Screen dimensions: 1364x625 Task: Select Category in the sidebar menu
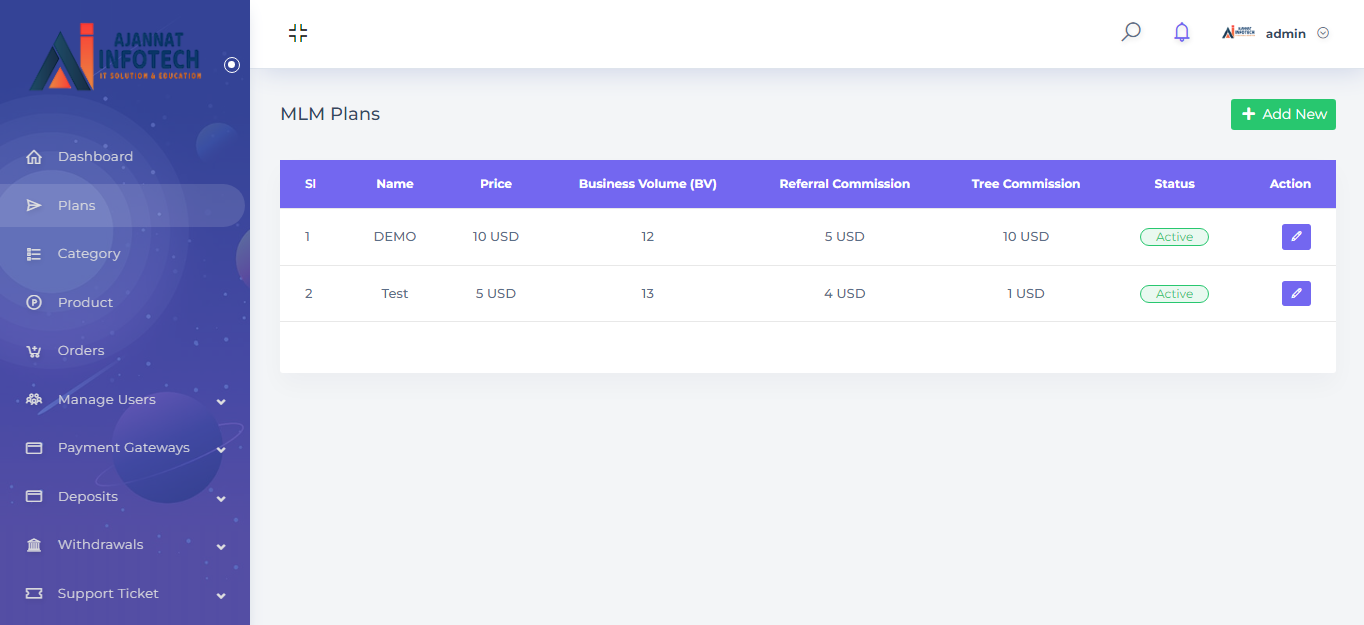(x=89, y=254)
